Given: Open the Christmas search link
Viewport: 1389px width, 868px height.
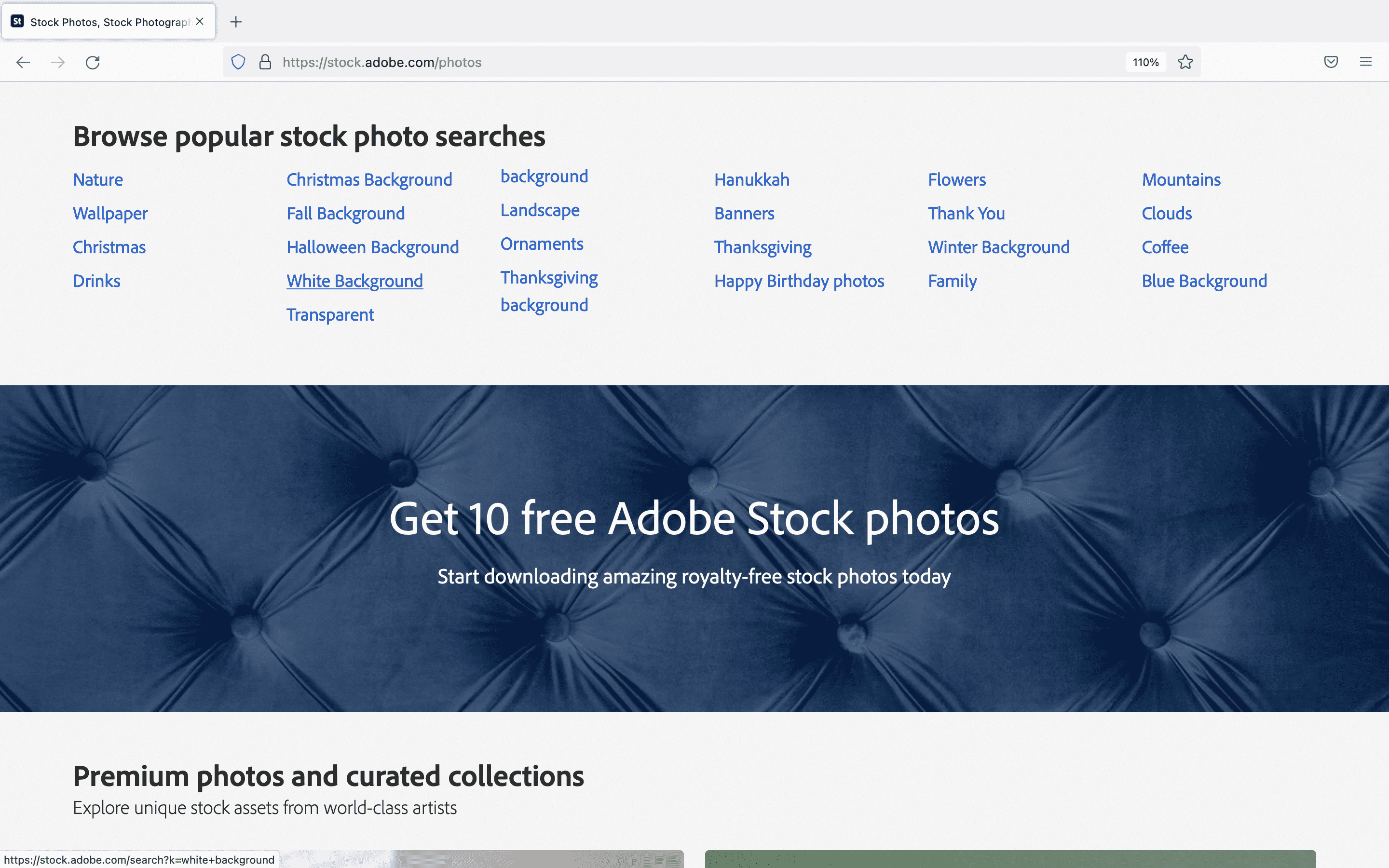Looking at the screenshot, I should click(x=109, y=247).
